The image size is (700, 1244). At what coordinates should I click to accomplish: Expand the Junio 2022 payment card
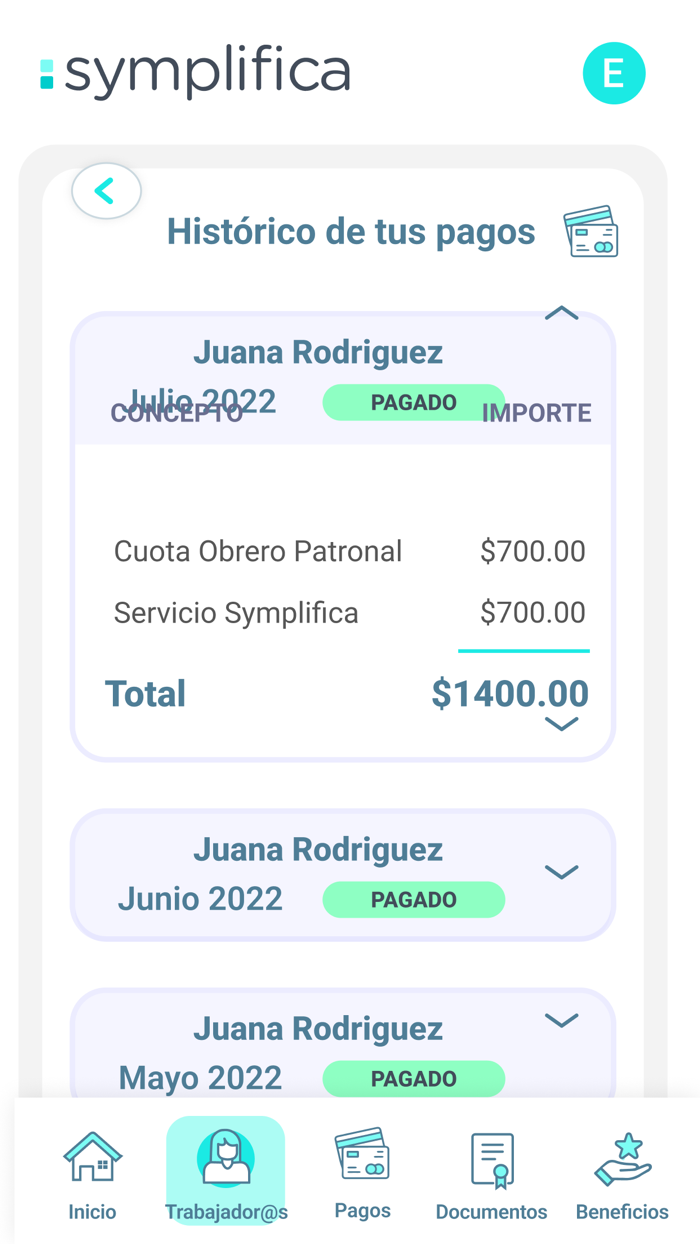(562, 871)
